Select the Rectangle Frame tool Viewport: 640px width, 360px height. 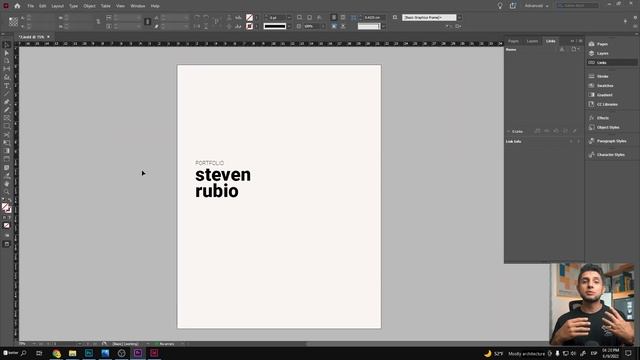click(7, 118)
